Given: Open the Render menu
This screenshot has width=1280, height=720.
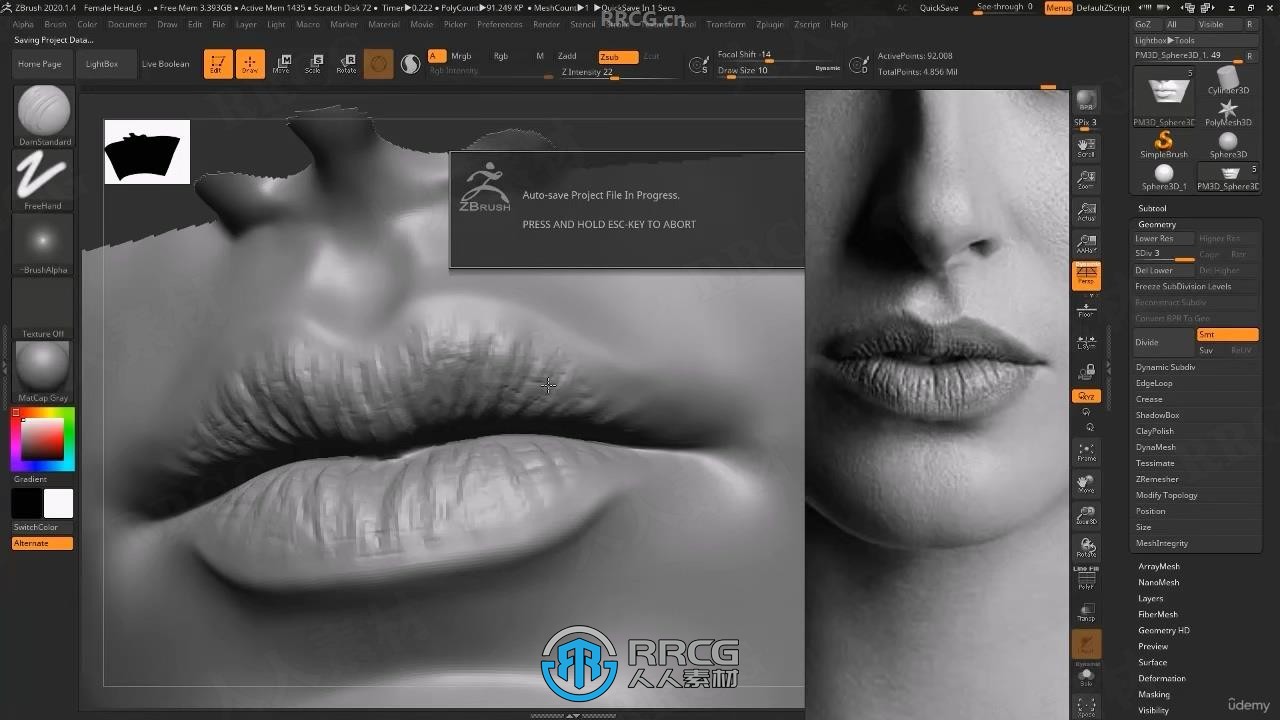Looking at the screenshot, I should pos(546,24).
